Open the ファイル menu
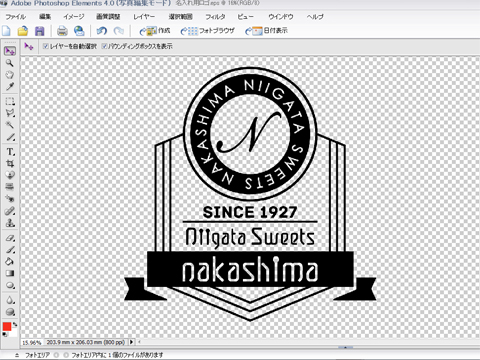The width and height of the screenshot is (480, 360). pos(16,17)
